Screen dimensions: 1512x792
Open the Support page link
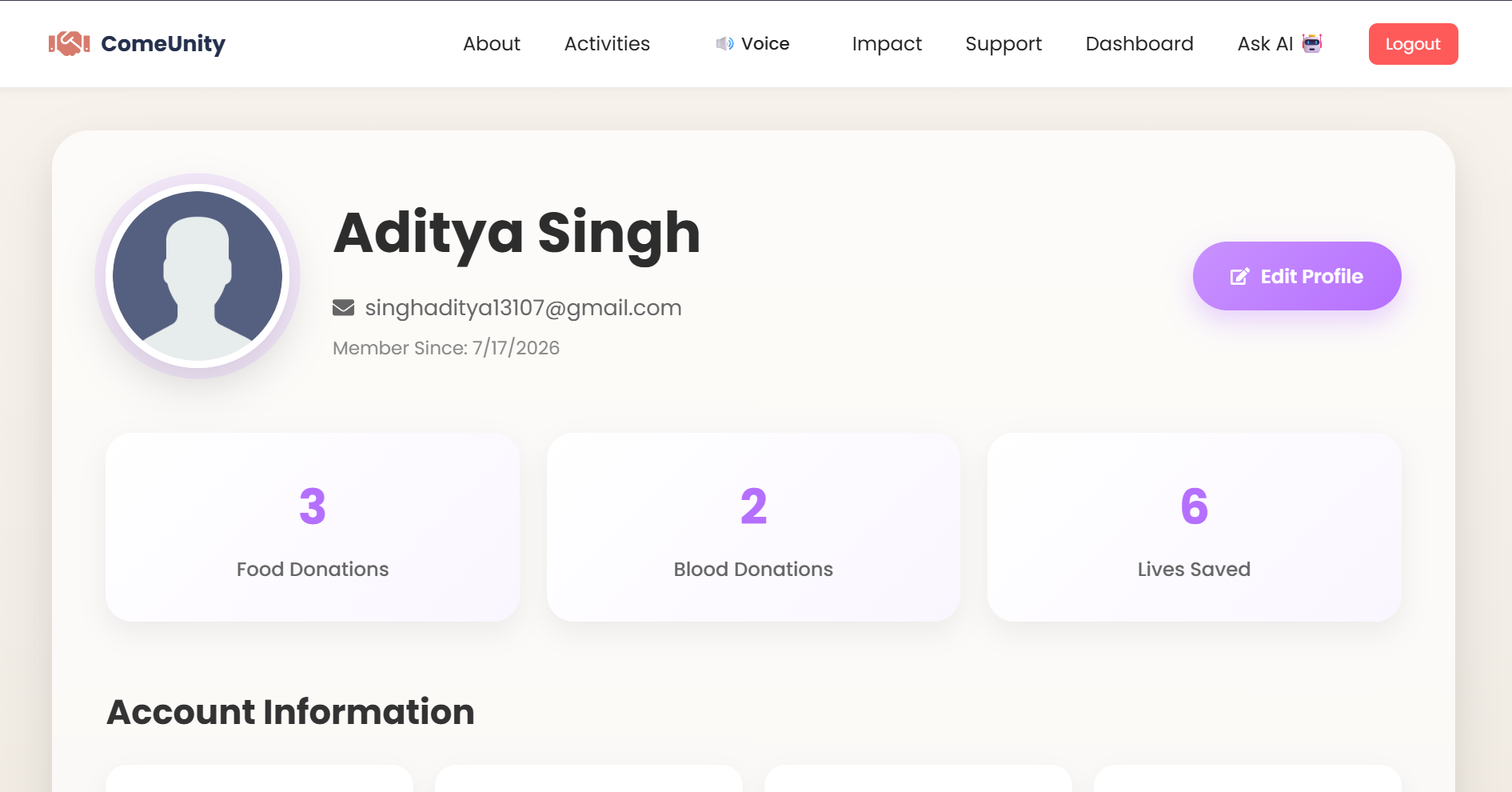click(x=1003, y=44)
